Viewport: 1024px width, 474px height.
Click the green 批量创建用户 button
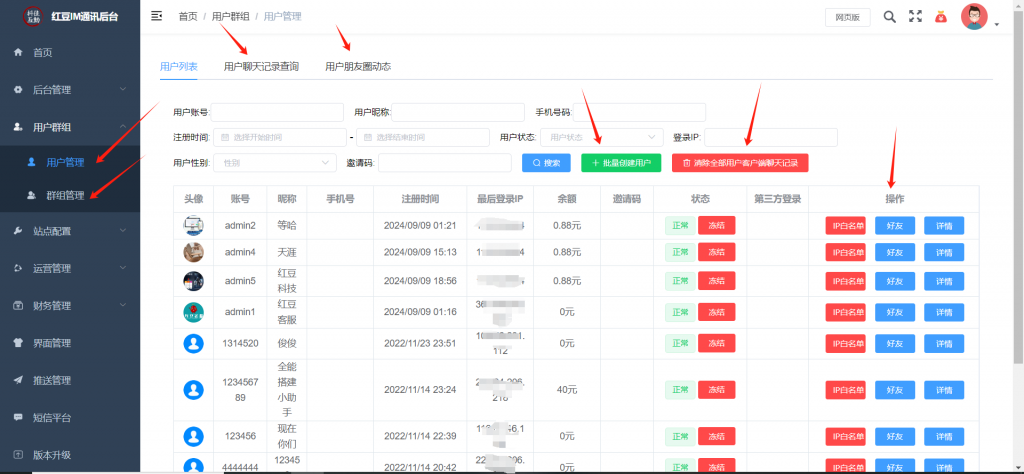click(621, 162)
